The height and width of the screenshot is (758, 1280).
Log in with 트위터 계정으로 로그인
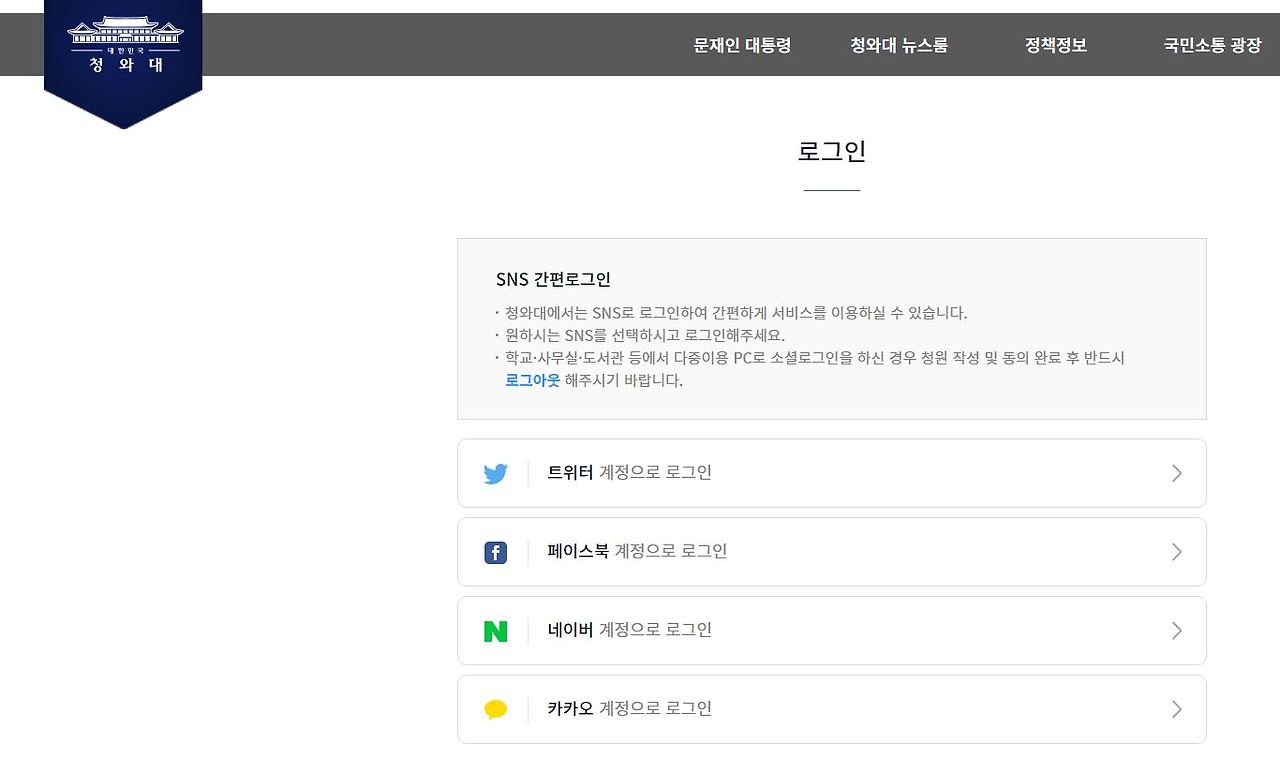(832, 473)
